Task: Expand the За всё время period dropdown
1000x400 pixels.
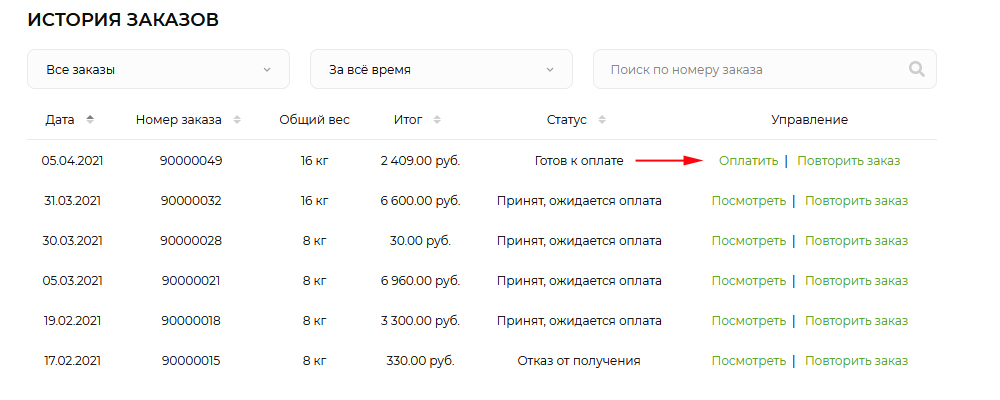Action: click(x=441, y=70)
